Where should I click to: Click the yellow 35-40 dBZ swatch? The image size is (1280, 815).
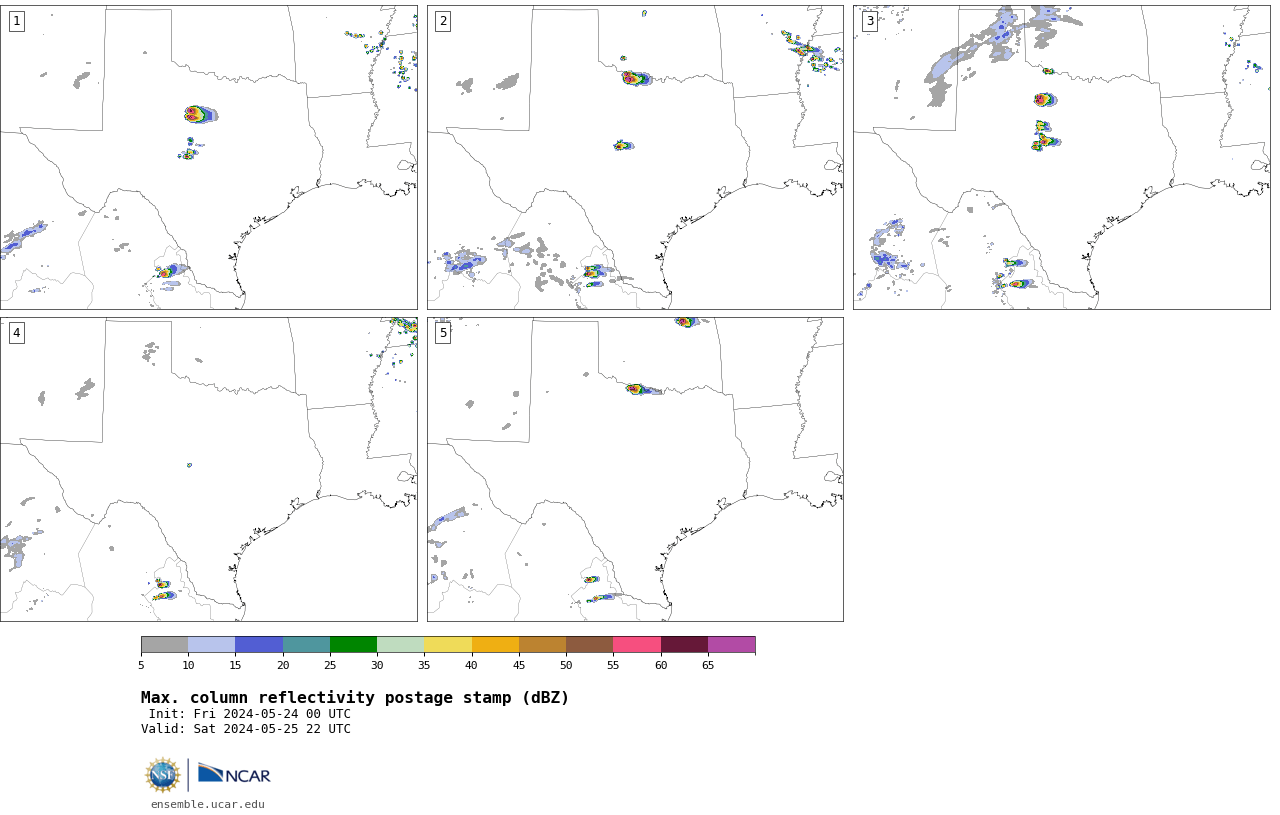point(448,644)
